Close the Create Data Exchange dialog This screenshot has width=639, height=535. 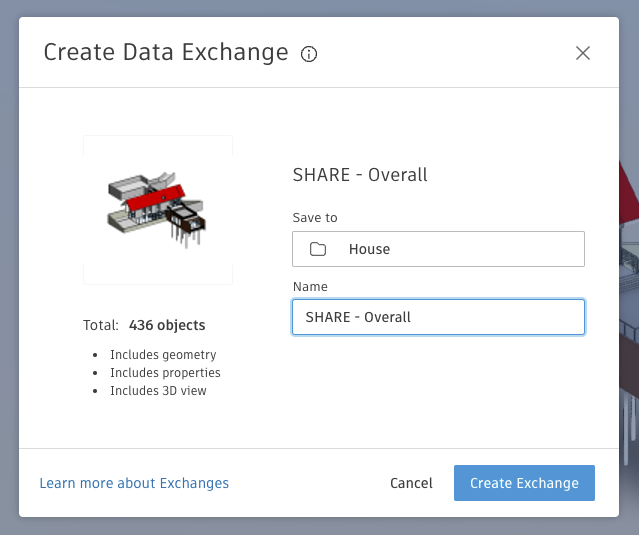583,53
